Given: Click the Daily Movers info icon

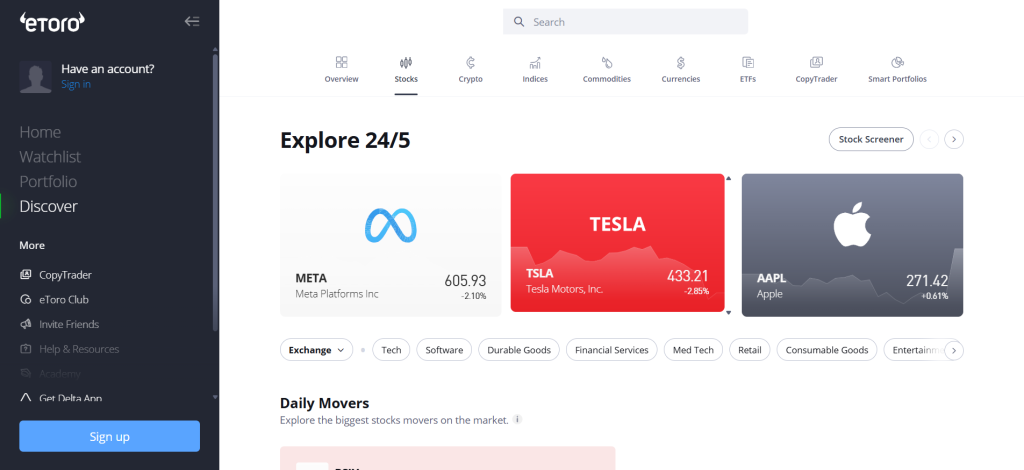Looking at the screenshot, I should click(517, 419).
